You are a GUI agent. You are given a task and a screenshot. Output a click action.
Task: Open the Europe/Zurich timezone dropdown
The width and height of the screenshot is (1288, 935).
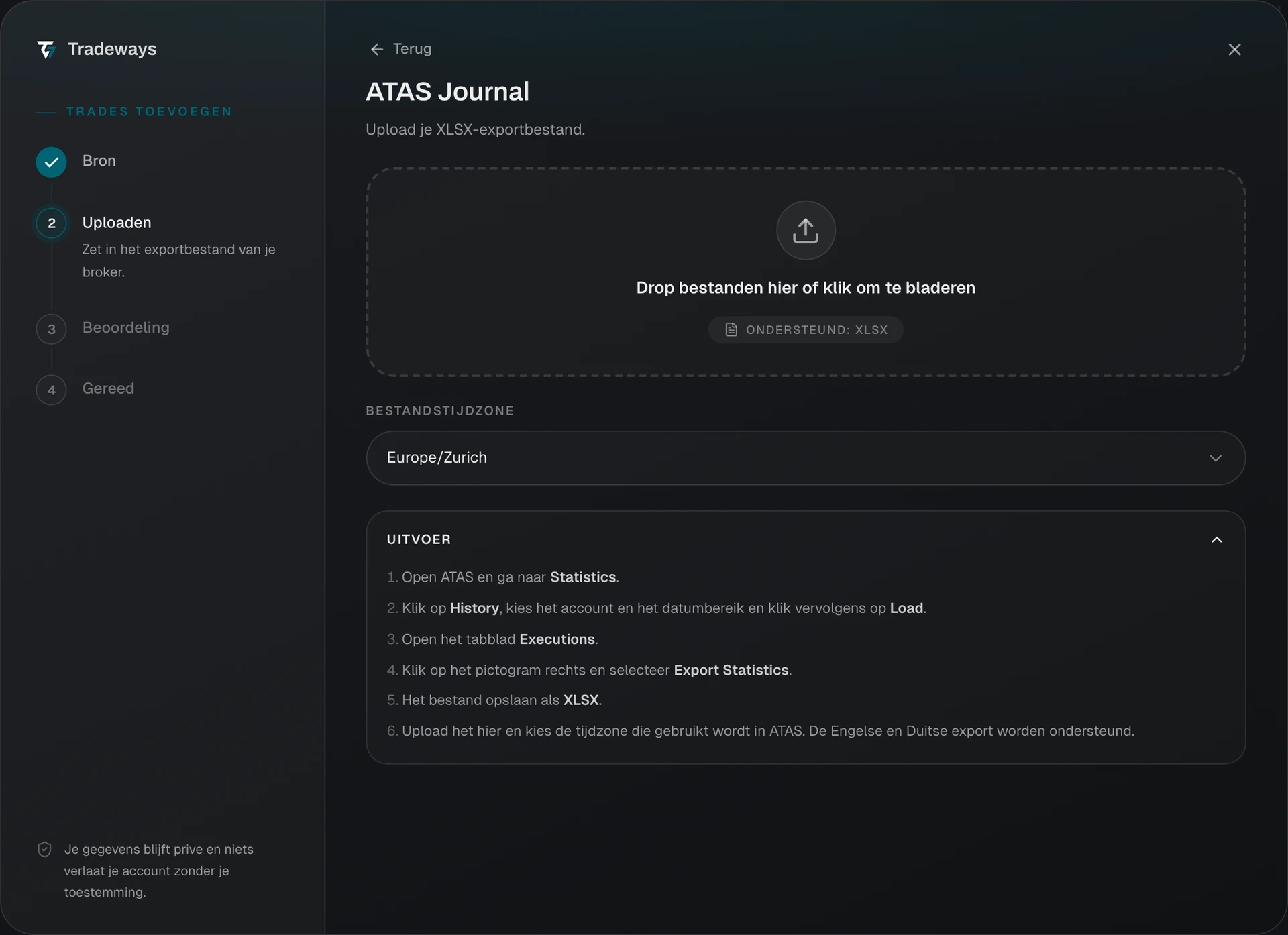point(806,458)
